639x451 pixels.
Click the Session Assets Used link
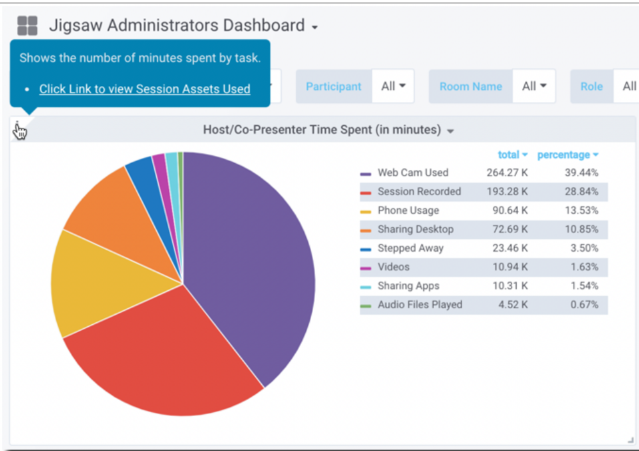coord(144,89)
